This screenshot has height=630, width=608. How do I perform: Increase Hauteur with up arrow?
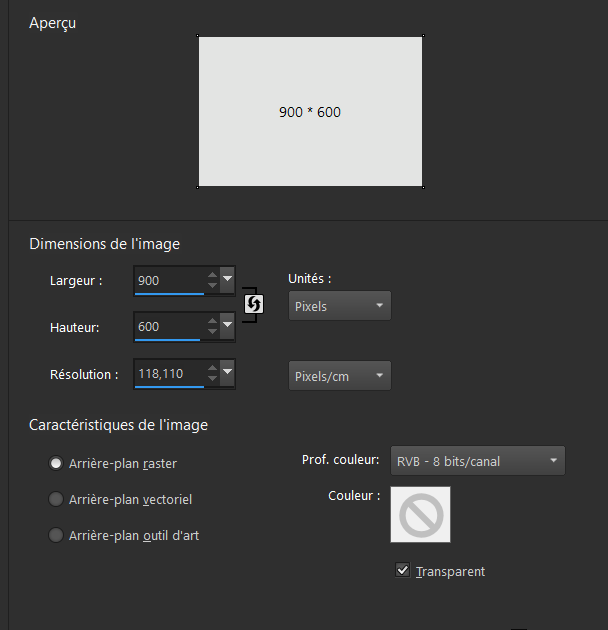pyautogui.click(x=211, y=321)
